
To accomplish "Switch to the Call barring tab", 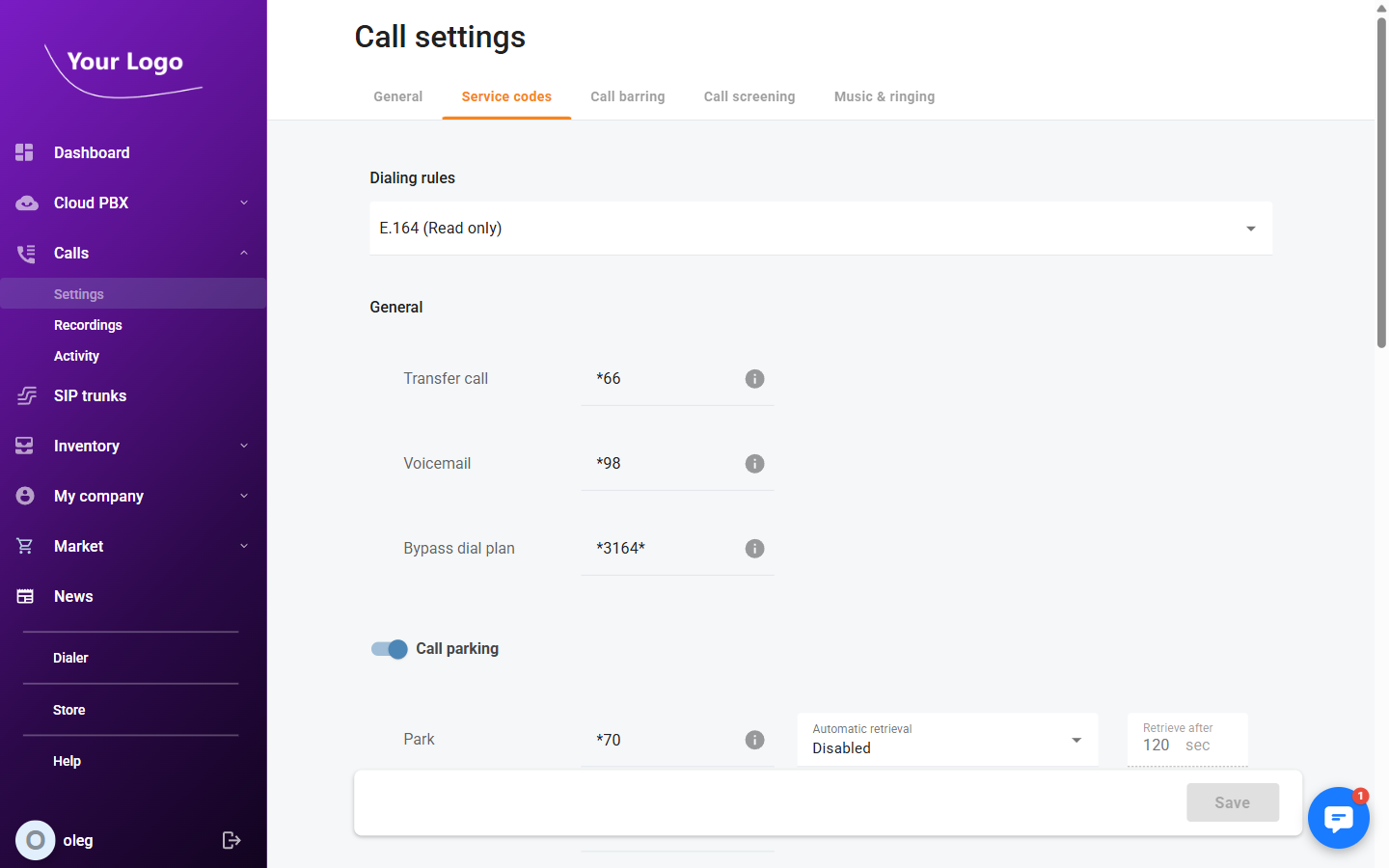I will (x=627, y=96).
